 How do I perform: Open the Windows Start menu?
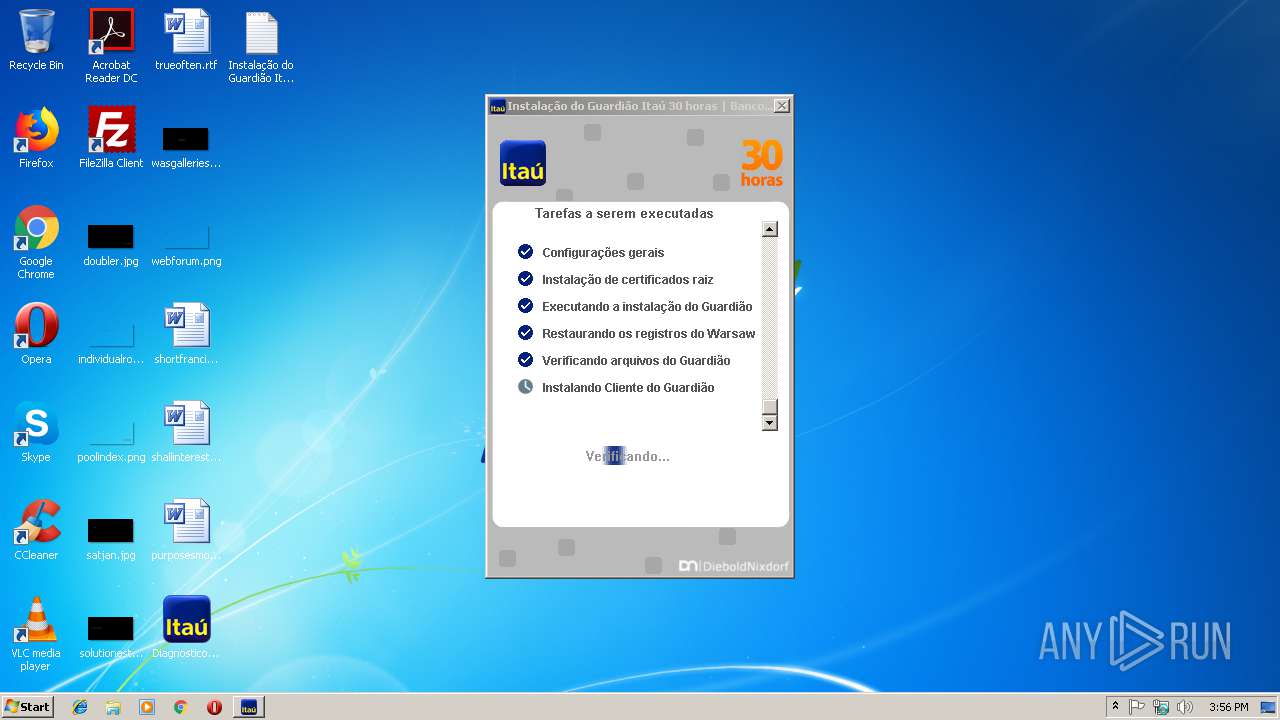tap(27, 707)
